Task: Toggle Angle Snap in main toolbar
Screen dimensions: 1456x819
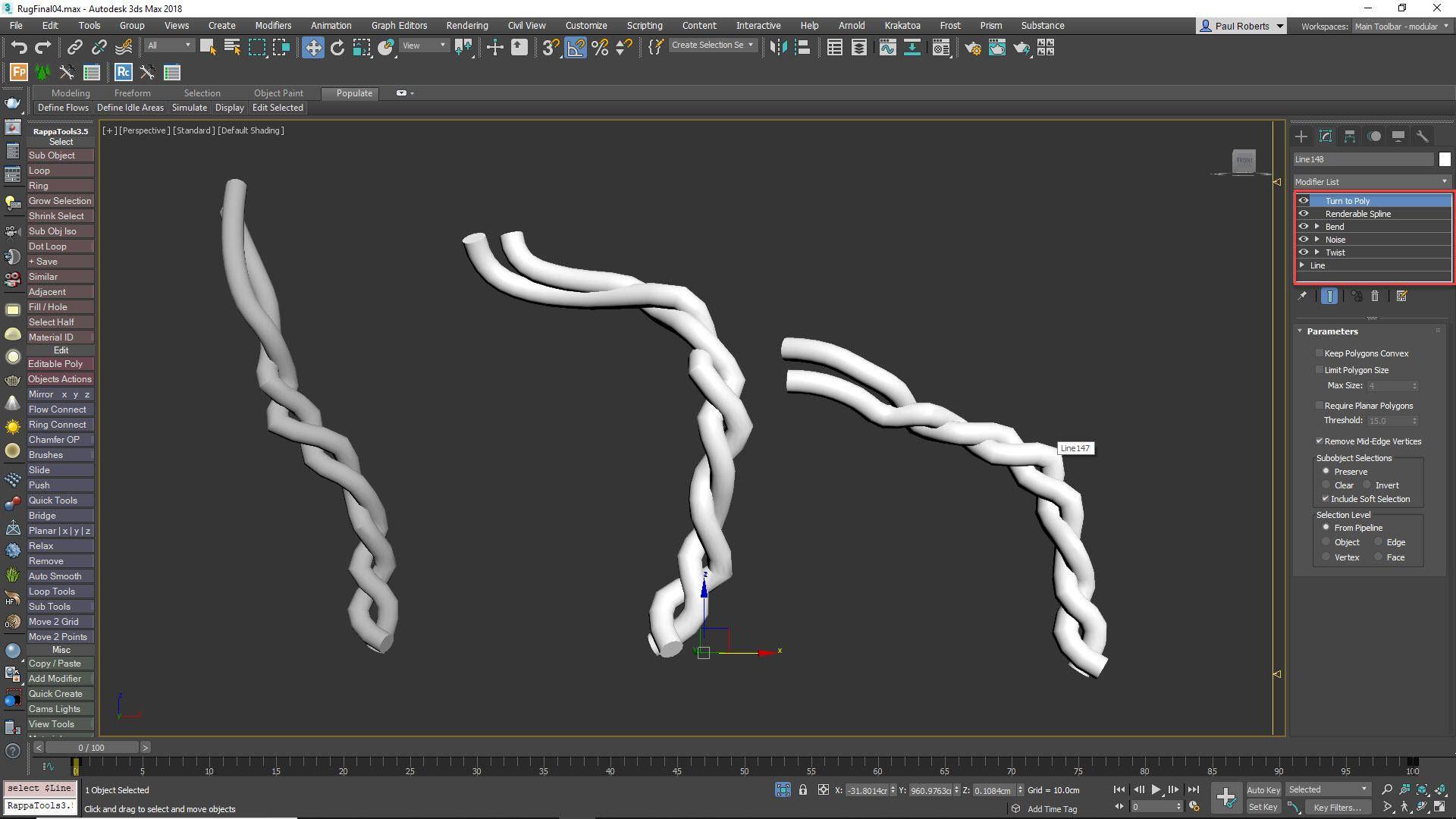Action: tap(576, 48)
